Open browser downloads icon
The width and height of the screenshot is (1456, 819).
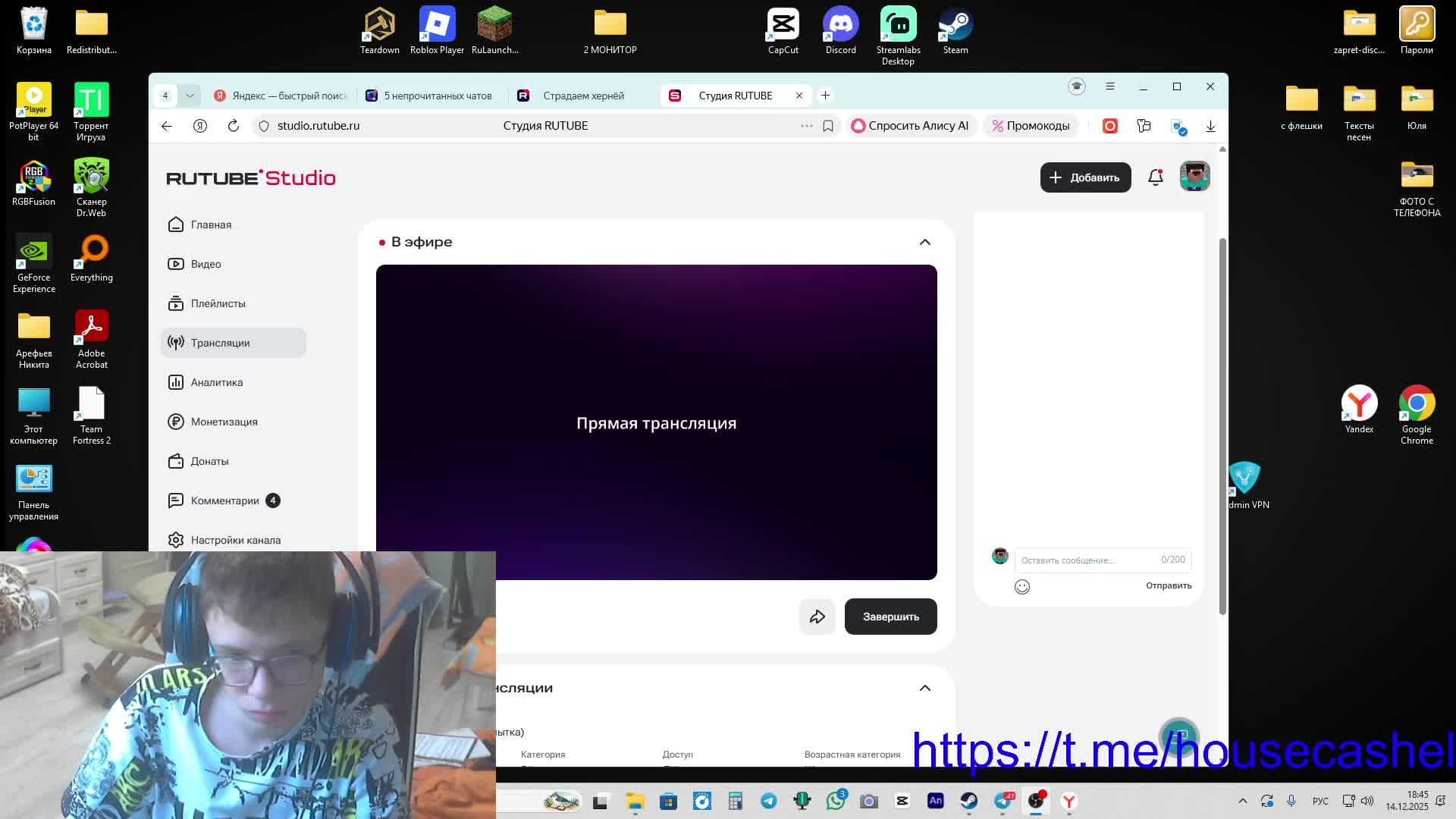[1210, 126]
